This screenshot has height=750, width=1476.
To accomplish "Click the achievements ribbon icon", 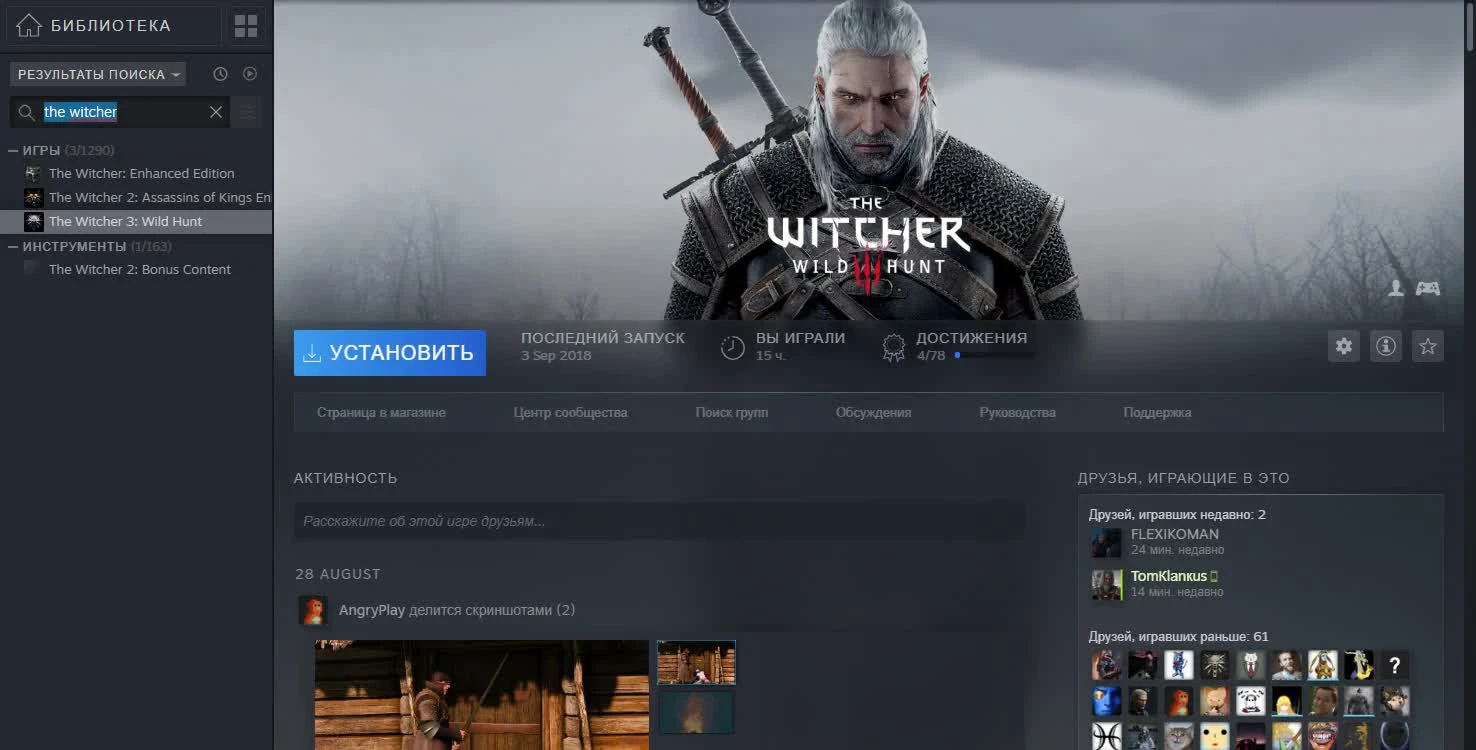I will click(x=893, y=347).
